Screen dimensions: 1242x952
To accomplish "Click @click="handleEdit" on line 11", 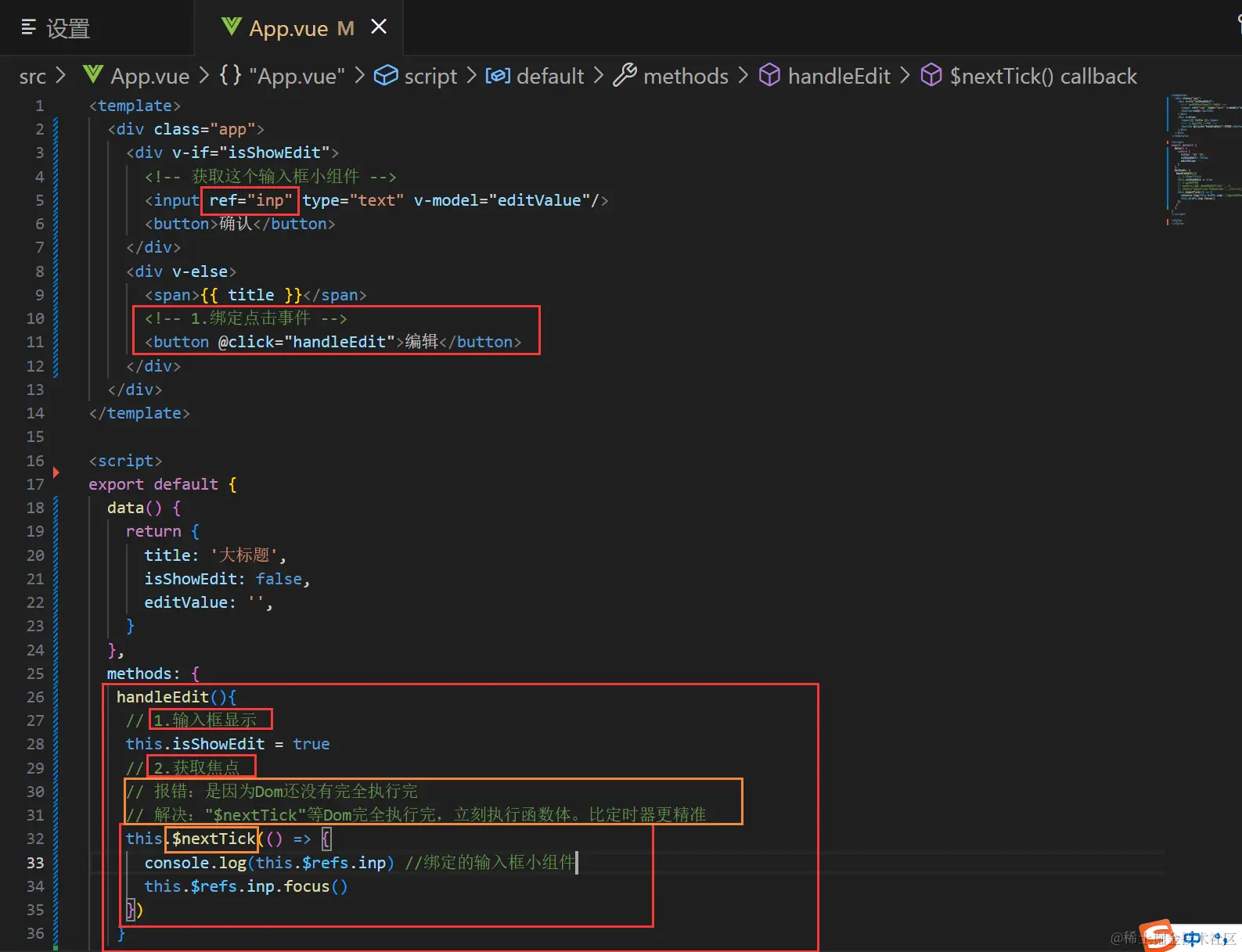I will point(306,342).
